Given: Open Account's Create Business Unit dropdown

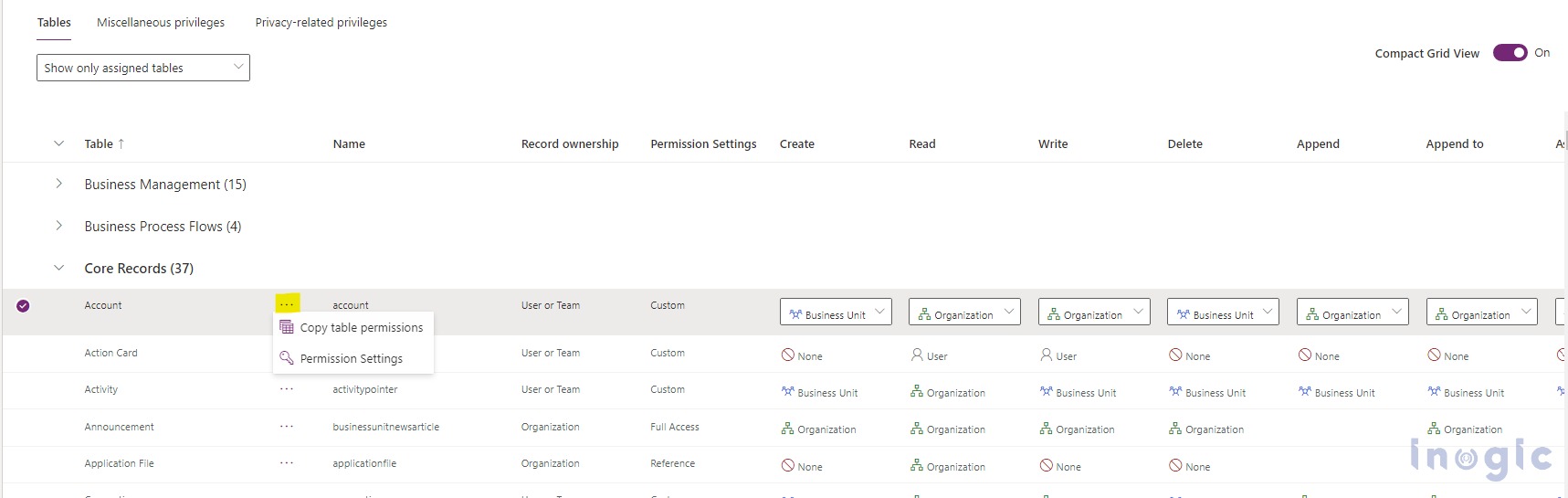Looking at the screenshot, I should (x=836, y=312).
